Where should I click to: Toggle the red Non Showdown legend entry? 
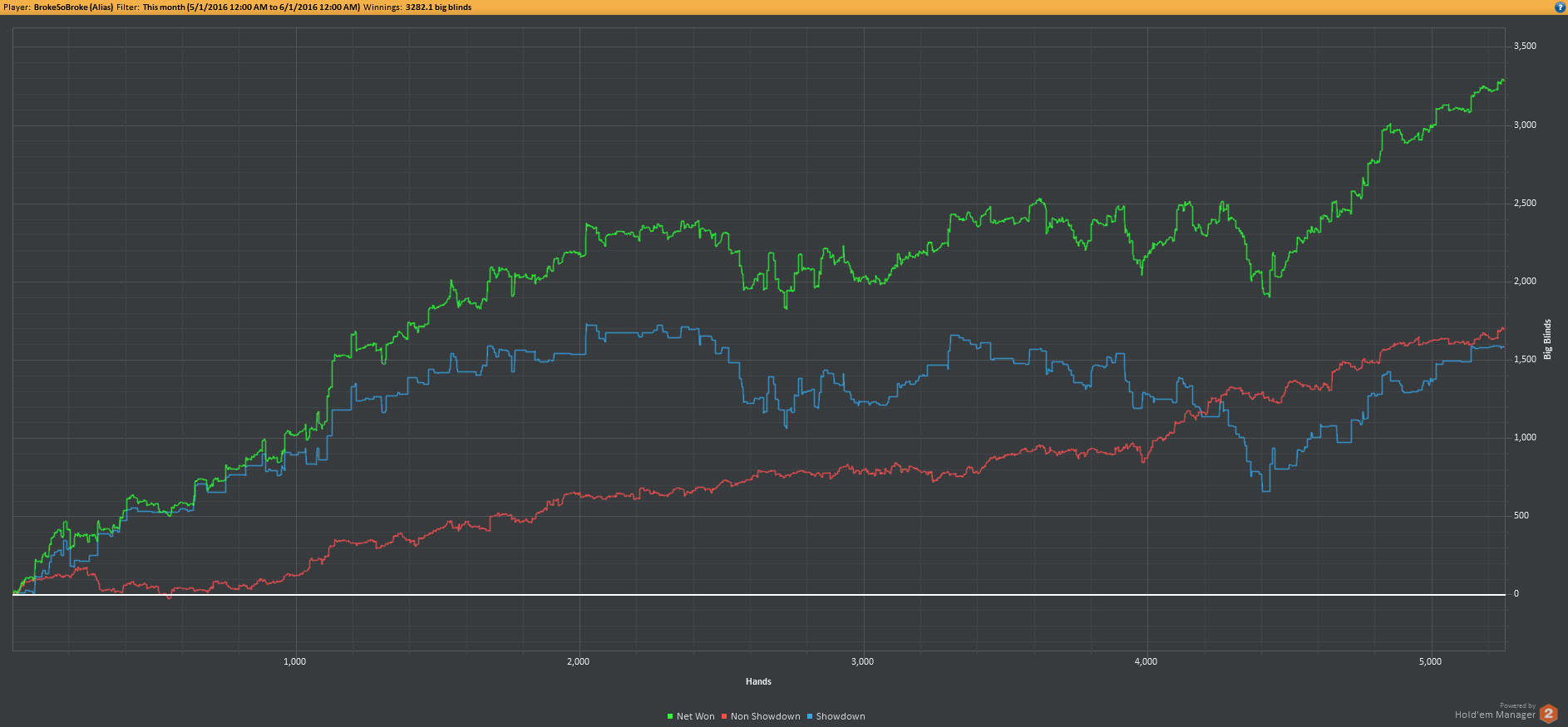(x=761, y=716)
